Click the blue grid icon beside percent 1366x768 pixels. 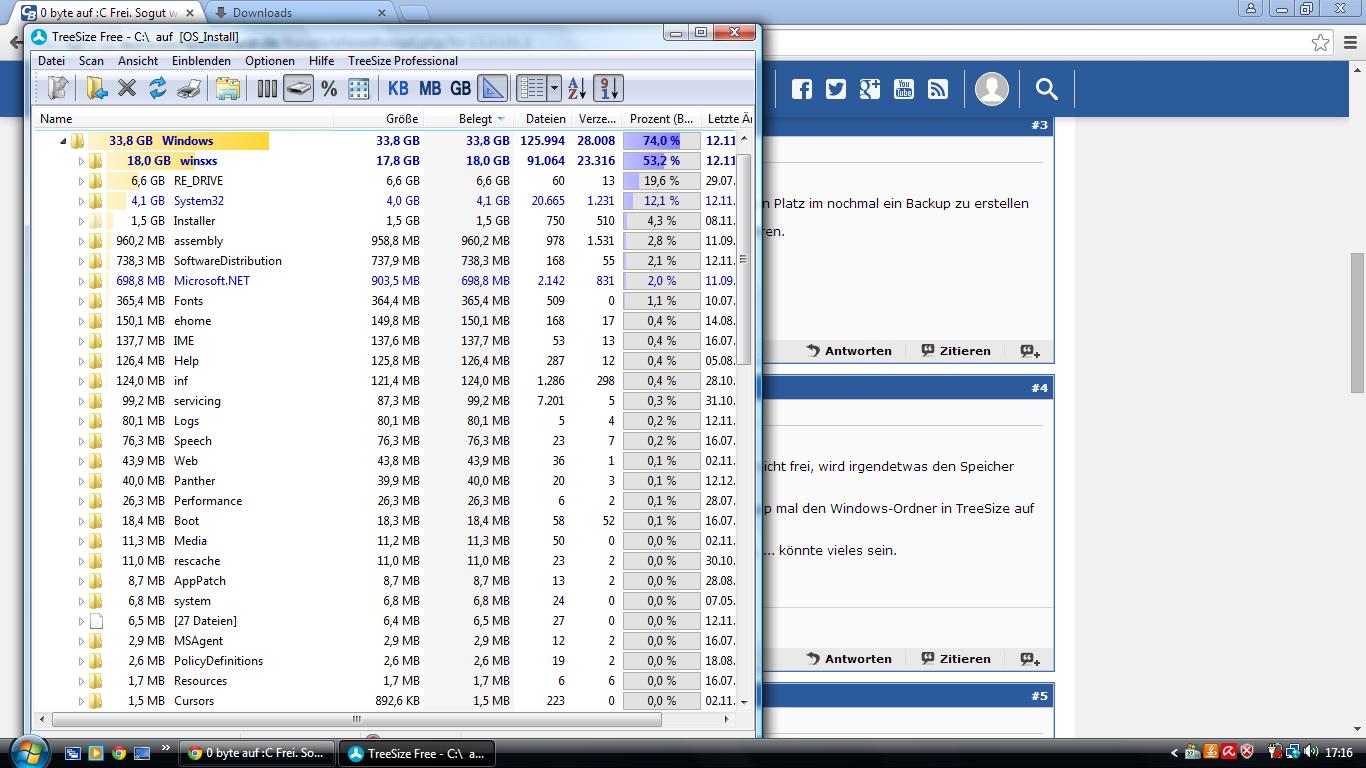359,88
